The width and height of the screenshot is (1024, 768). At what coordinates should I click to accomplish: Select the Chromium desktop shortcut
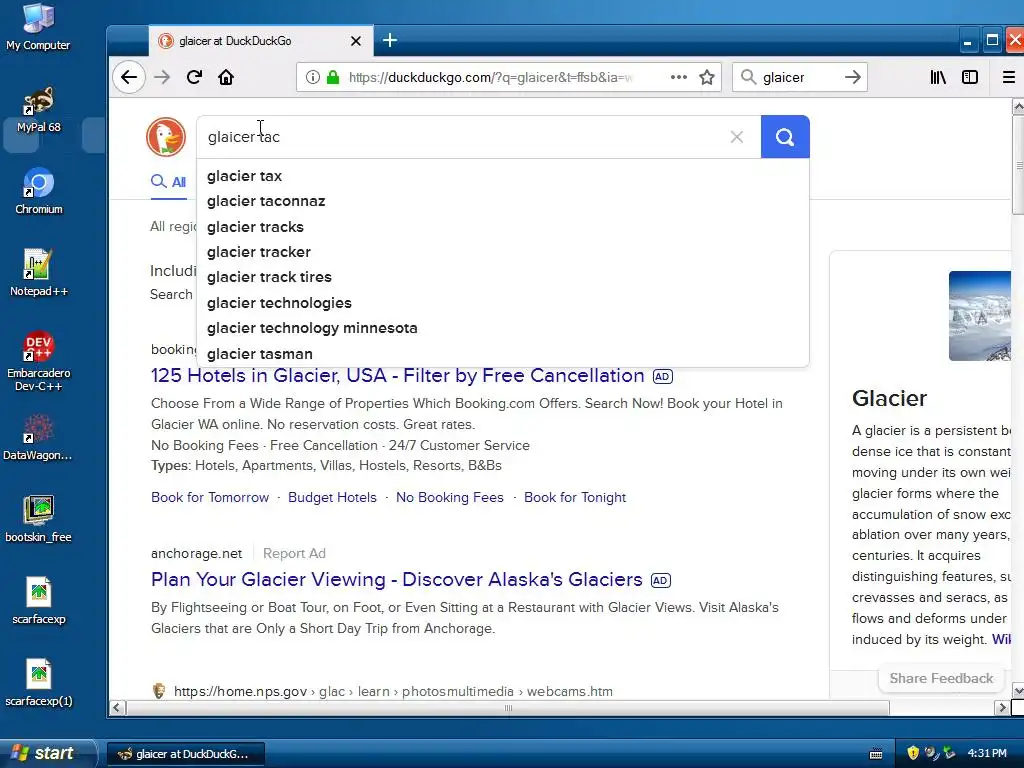39,191
